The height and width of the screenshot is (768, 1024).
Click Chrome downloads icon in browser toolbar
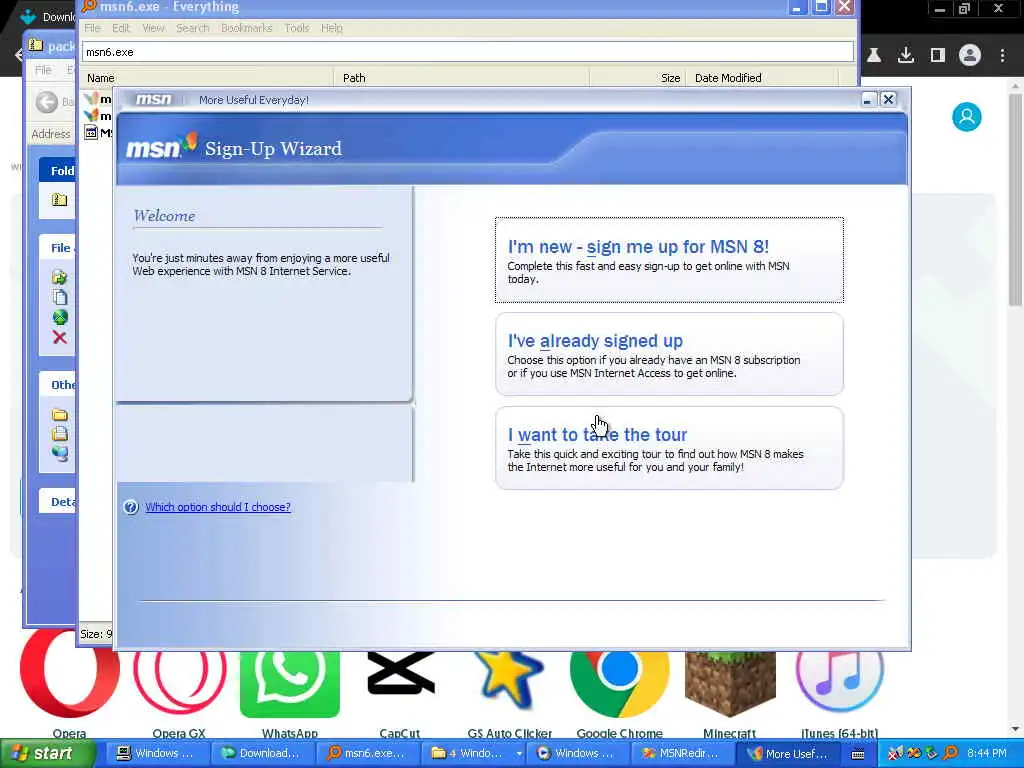tap(905, 55)
